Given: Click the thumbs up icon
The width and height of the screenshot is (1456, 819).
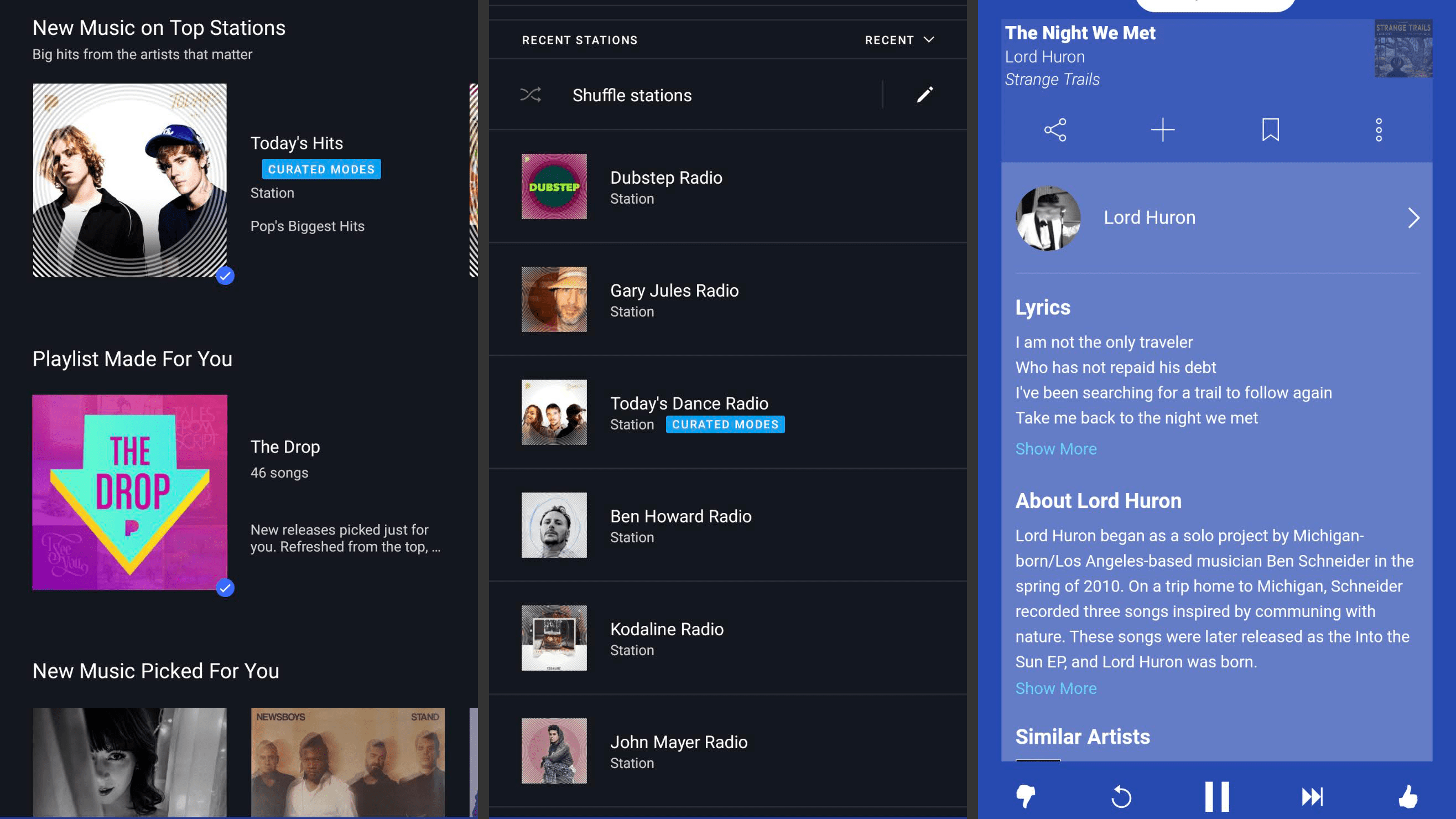Looking at the screenshot, I should (x=1407, y=796).
